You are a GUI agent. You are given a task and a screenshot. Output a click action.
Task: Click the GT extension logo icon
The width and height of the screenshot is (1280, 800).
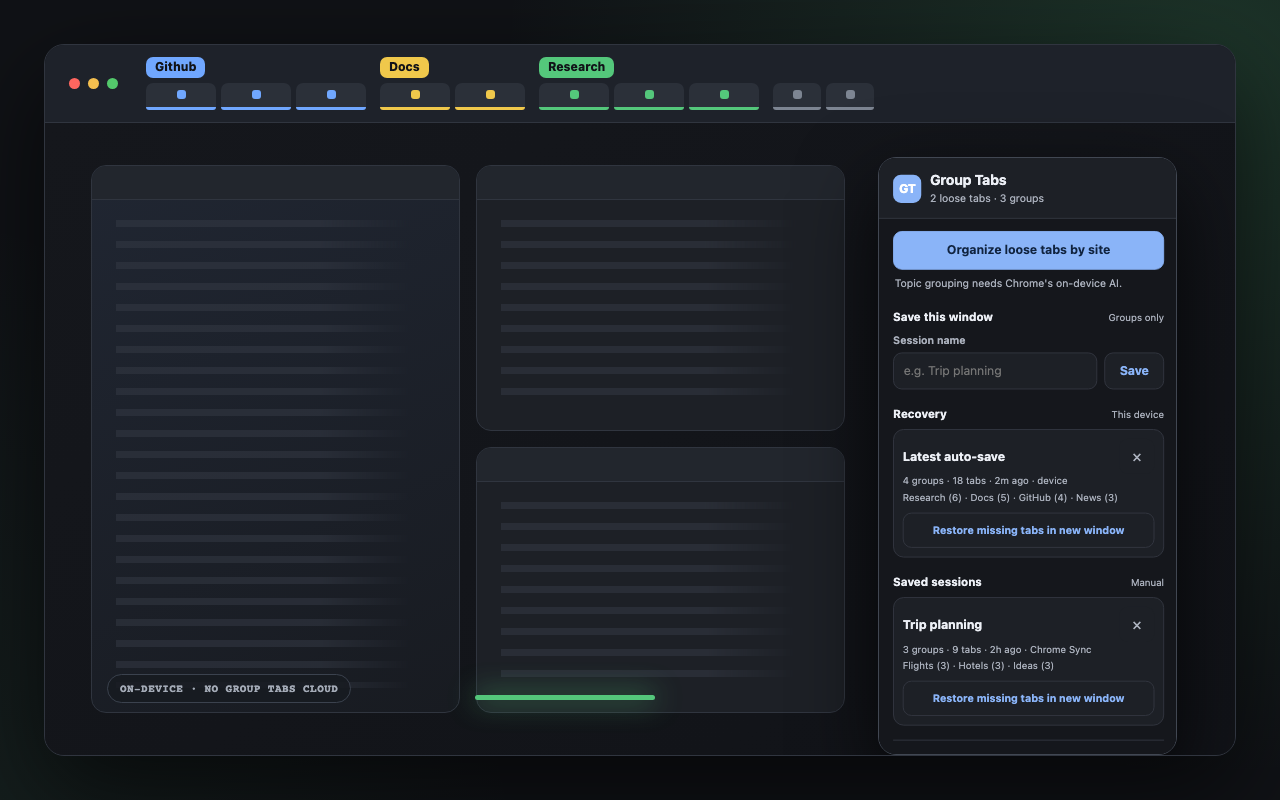907,189
